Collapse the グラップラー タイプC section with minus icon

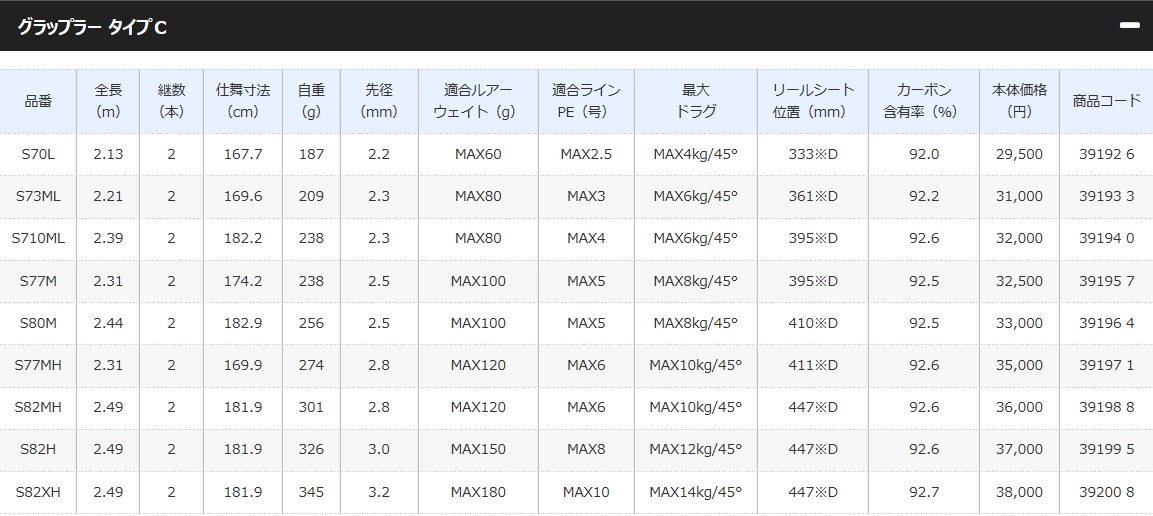coord(1129,26)
